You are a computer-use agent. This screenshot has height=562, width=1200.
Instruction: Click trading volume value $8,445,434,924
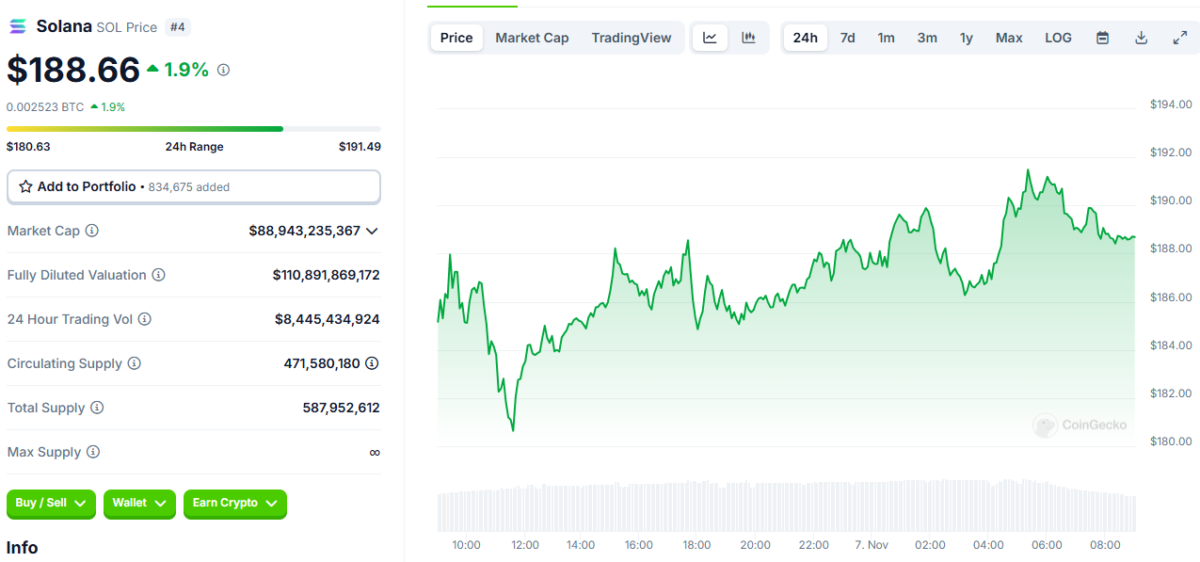coord(327,319)
